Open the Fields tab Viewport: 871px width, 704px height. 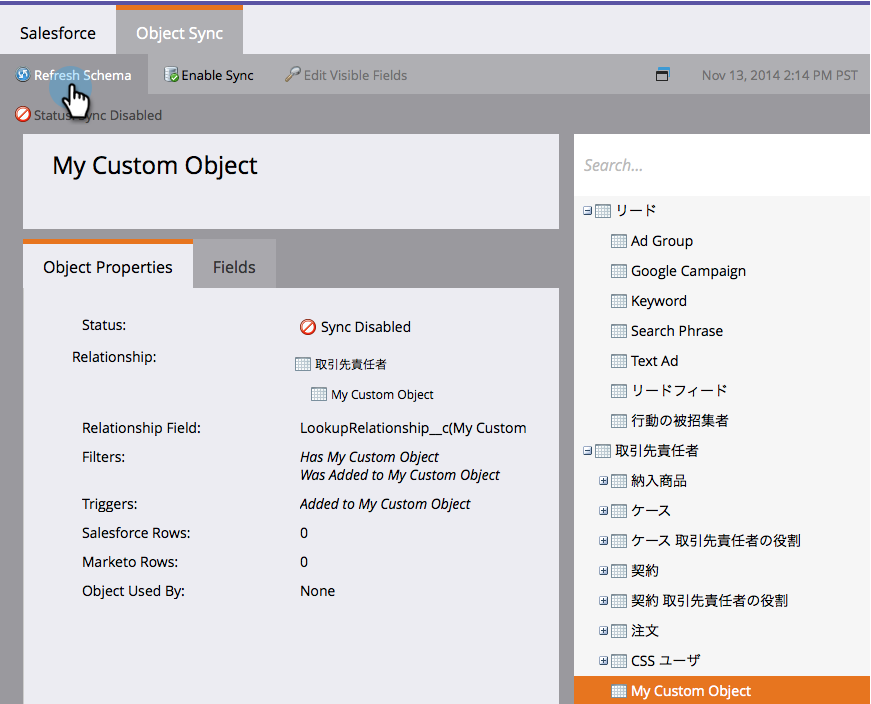pos(234,266)
